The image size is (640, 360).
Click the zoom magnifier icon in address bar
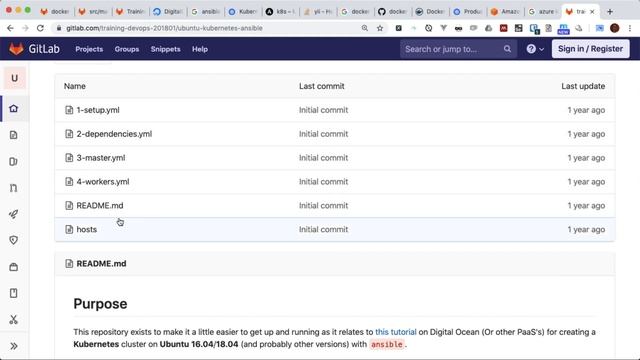click(365, 28)
